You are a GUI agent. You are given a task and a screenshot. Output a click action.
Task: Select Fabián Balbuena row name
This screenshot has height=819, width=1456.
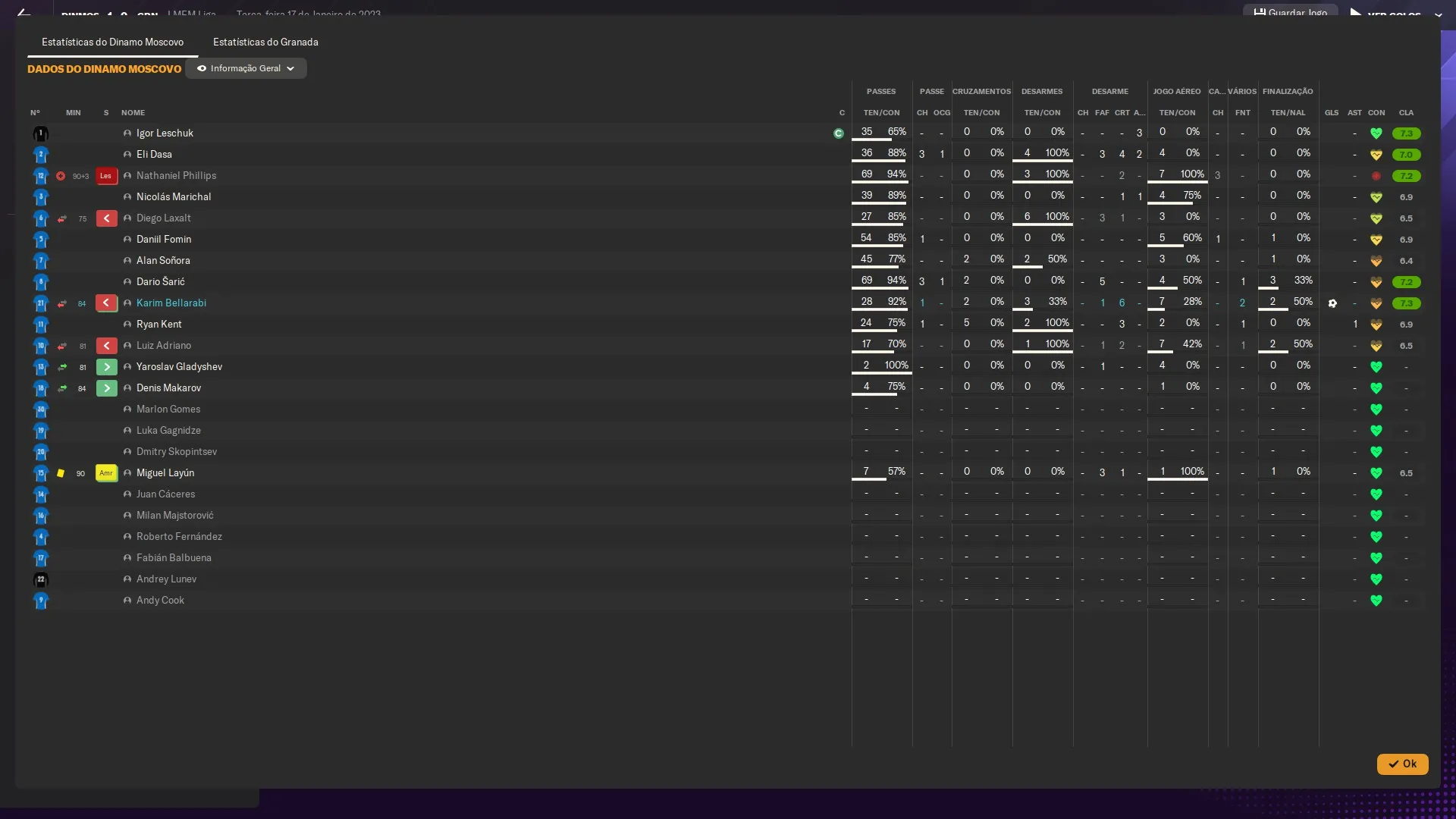[174, 558]
